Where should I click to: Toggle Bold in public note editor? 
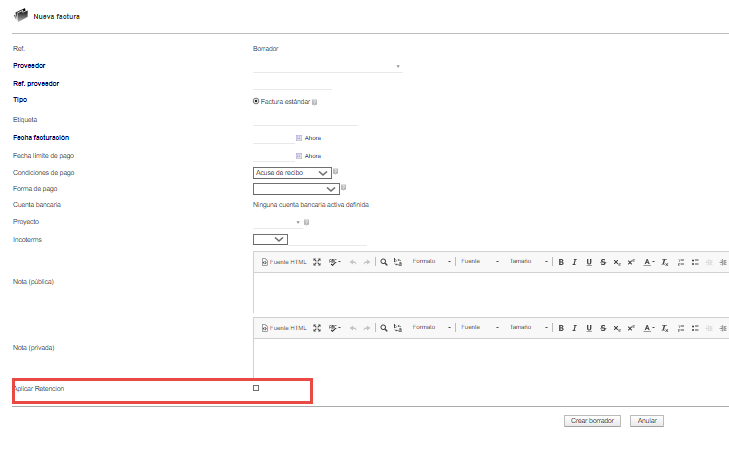(561, 262)
